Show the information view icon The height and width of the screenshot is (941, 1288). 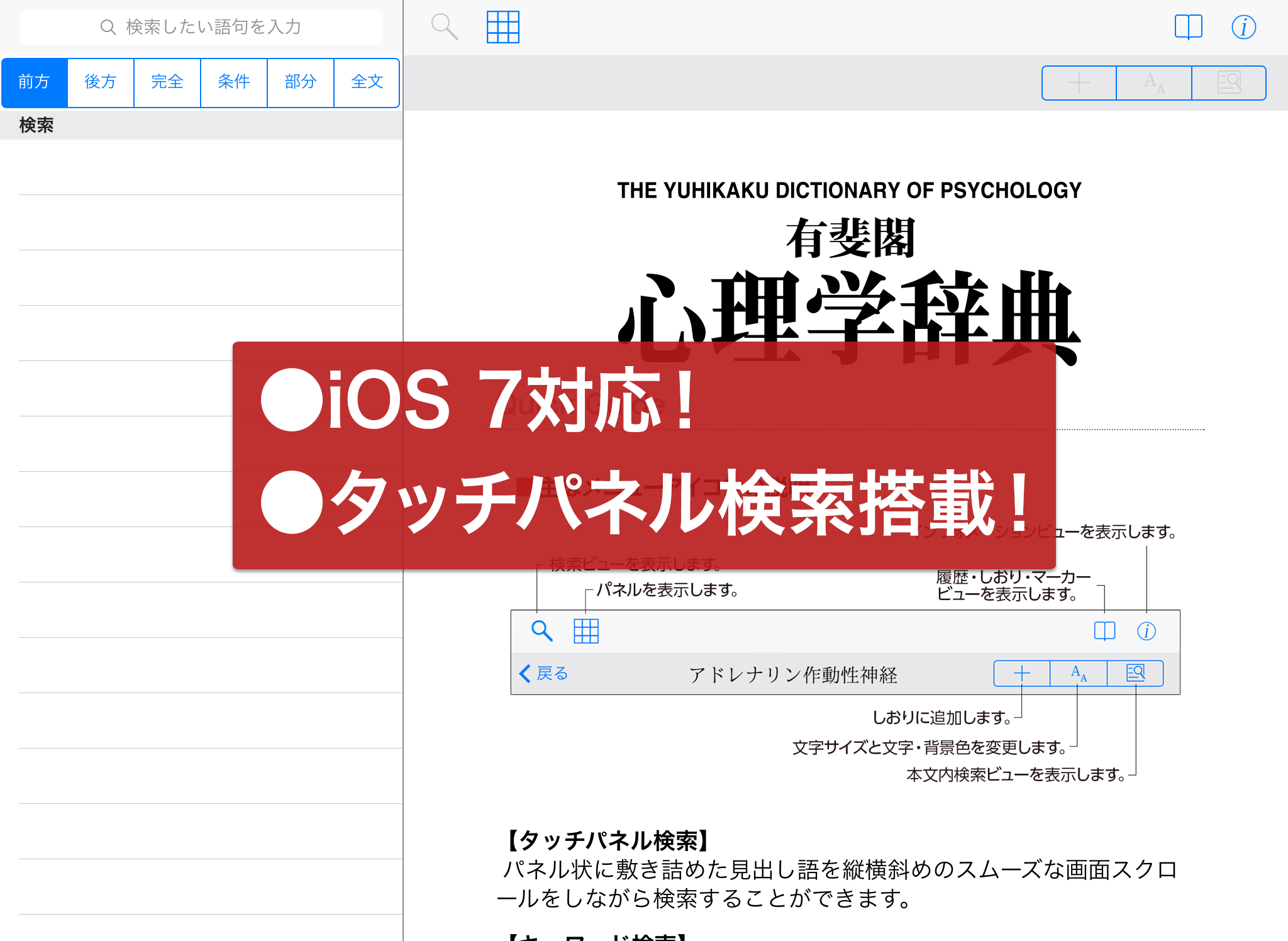point(1243,27)
